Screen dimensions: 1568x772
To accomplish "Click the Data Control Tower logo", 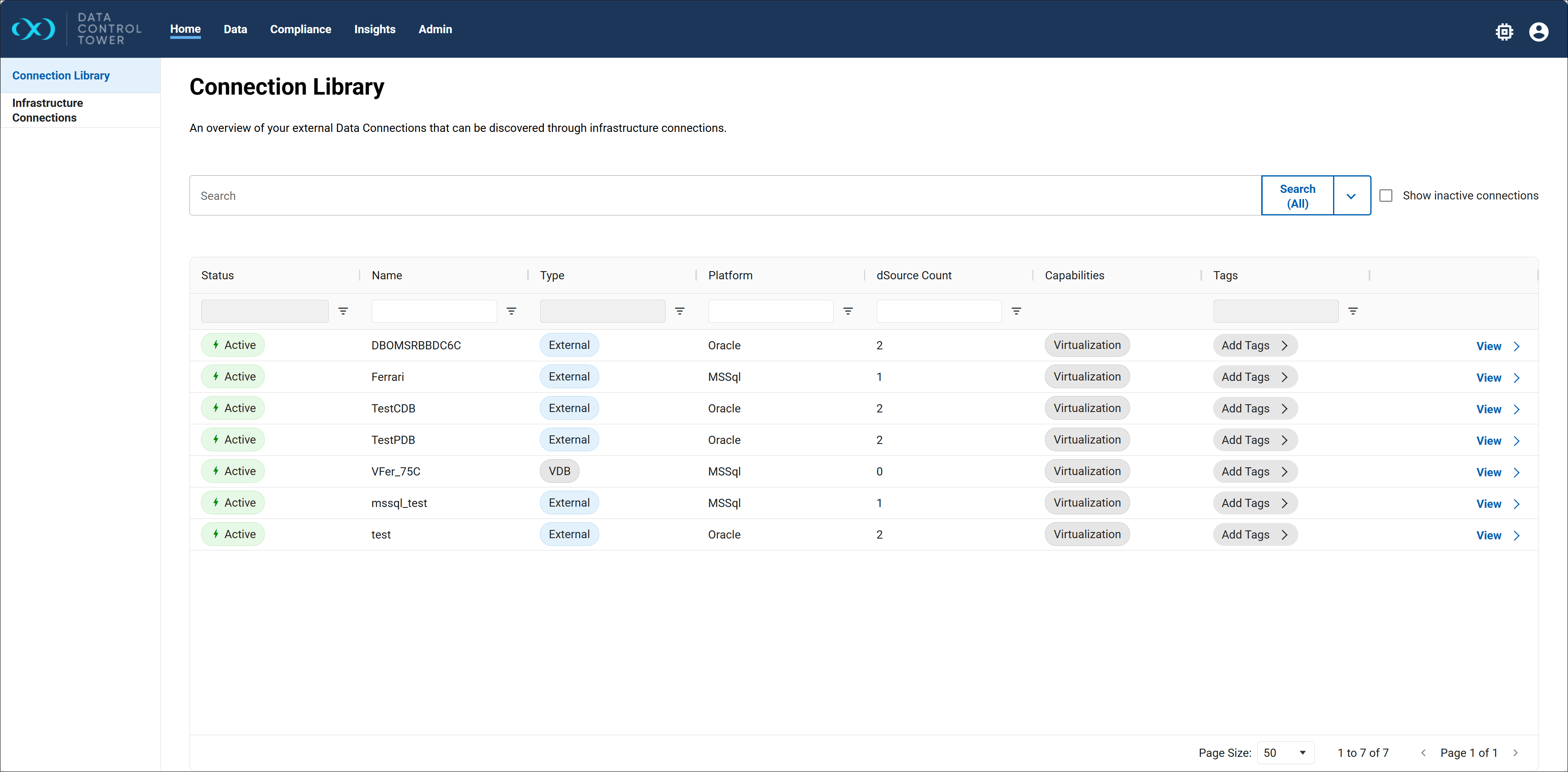I will pyautogui.click(x=77, y=29).
